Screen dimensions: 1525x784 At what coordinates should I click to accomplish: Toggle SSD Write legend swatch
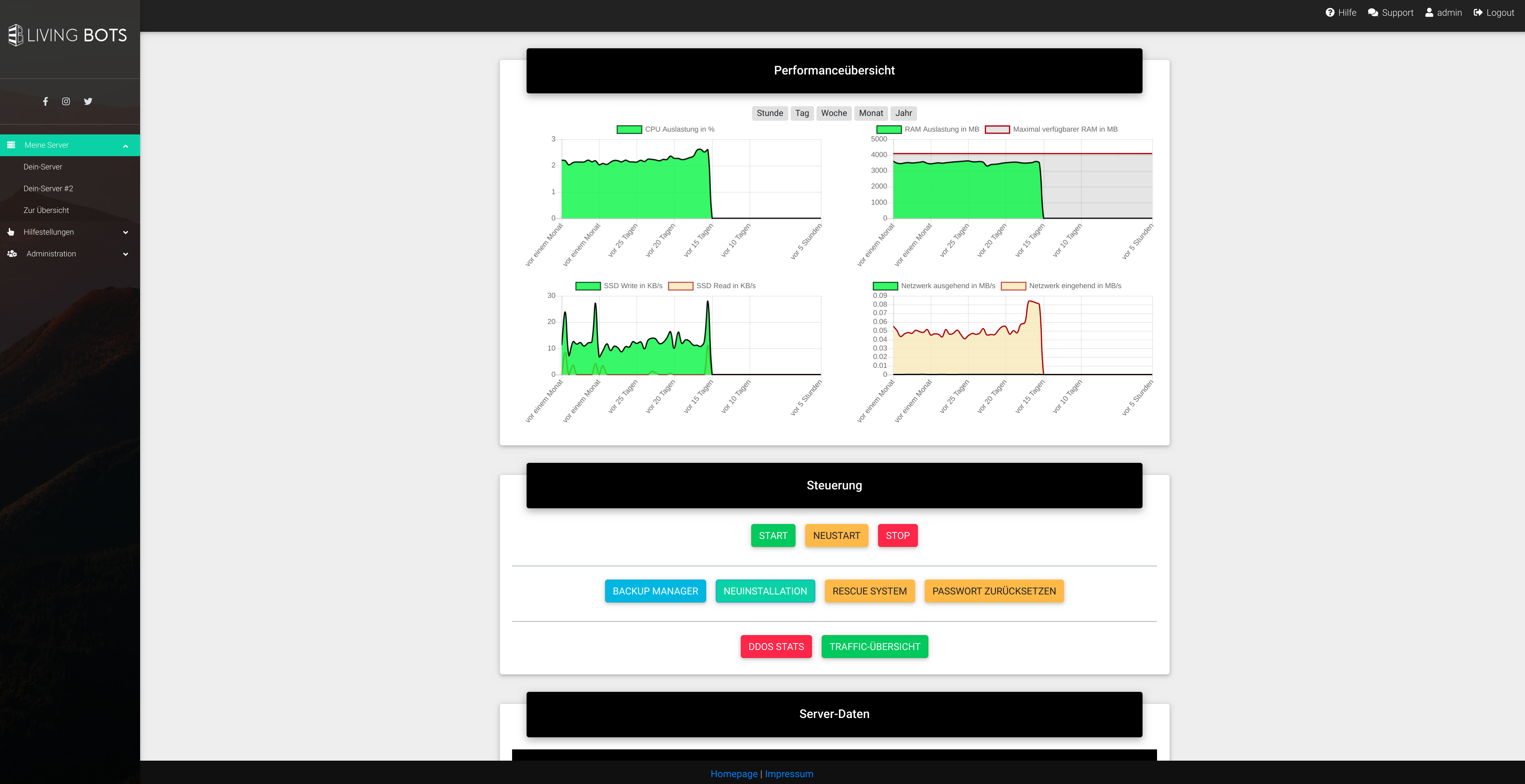[588, 287]
